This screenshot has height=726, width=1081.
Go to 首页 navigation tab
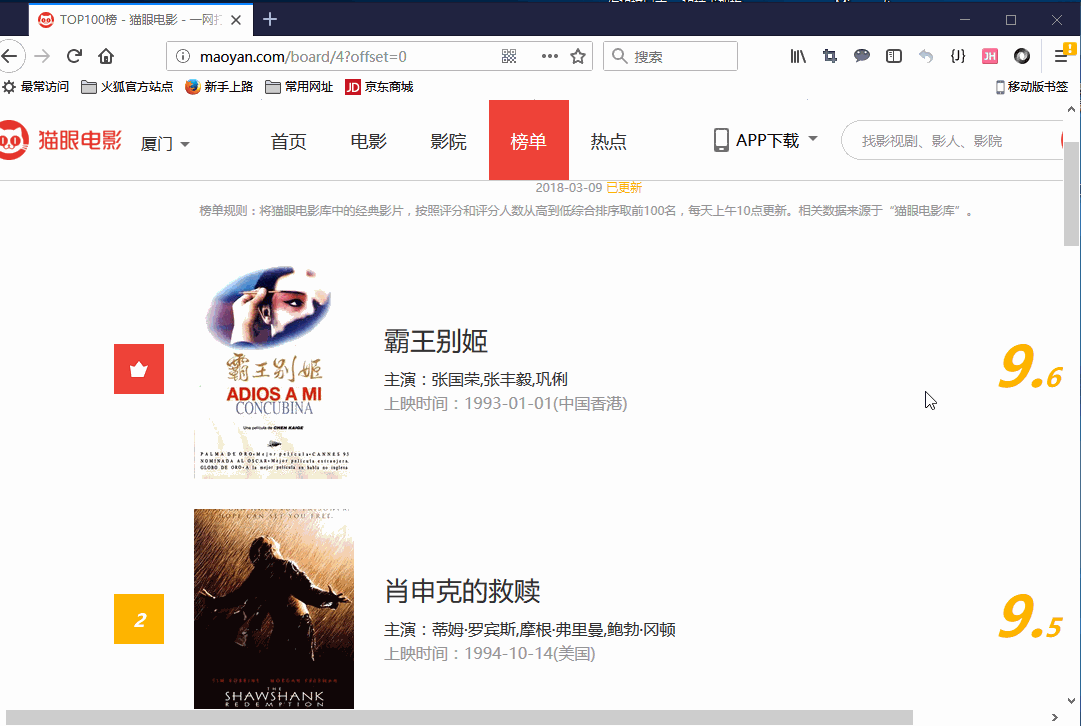[288, 141]
